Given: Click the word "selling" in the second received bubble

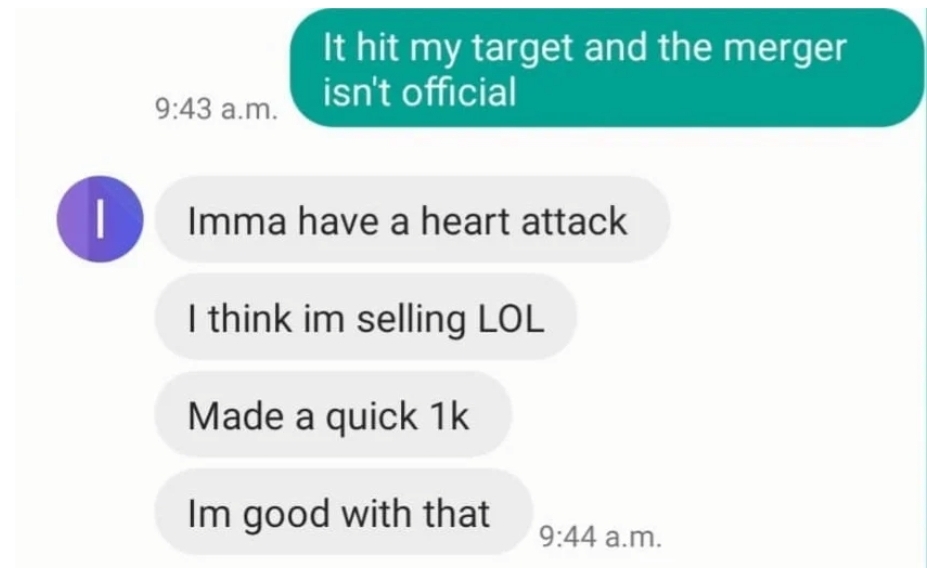Looking at the screenshot, I should coord(411,320).
